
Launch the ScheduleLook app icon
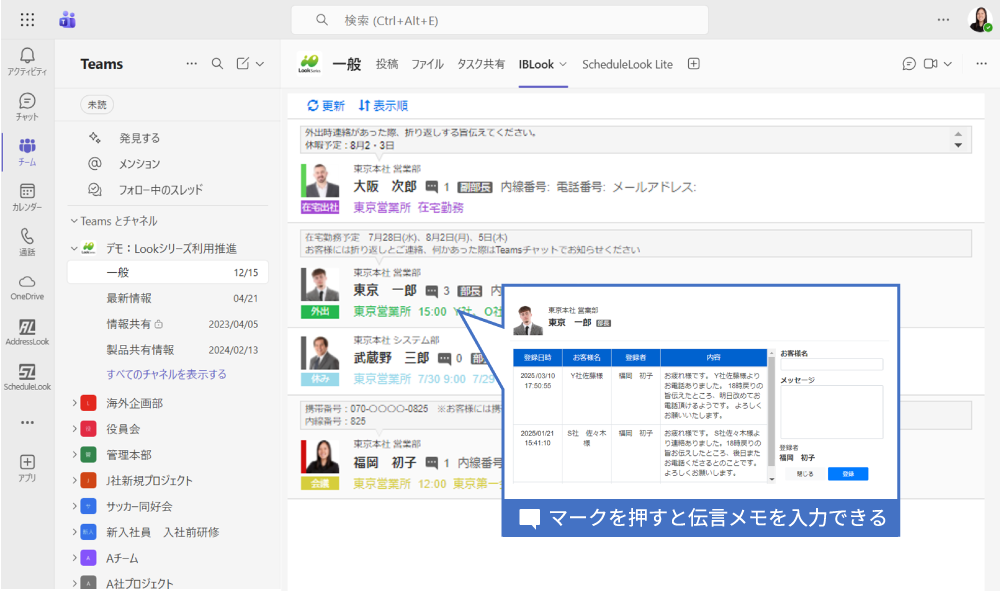click(27, 376)
